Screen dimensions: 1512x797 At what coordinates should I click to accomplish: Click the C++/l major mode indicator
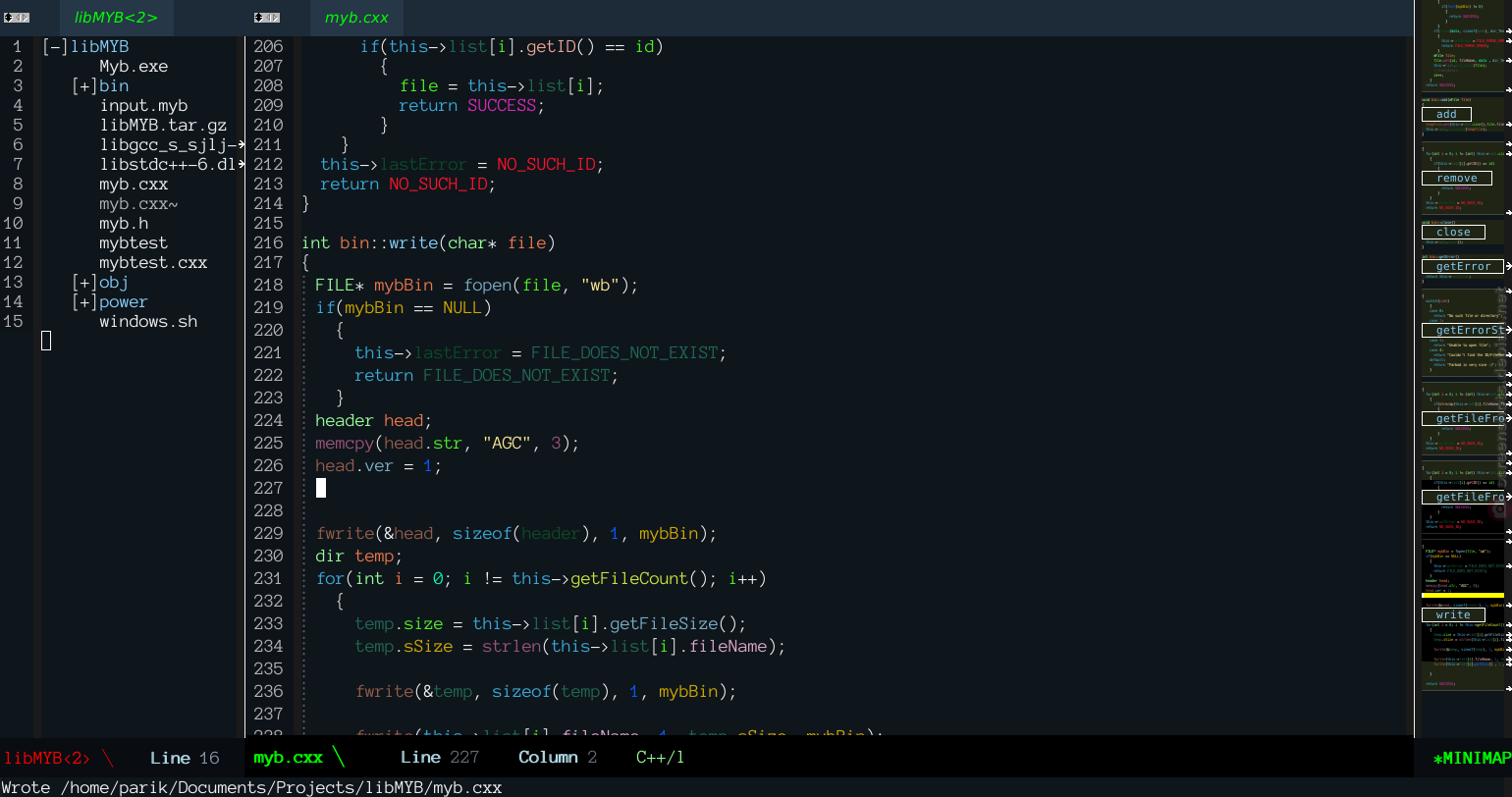coord(661,757)
